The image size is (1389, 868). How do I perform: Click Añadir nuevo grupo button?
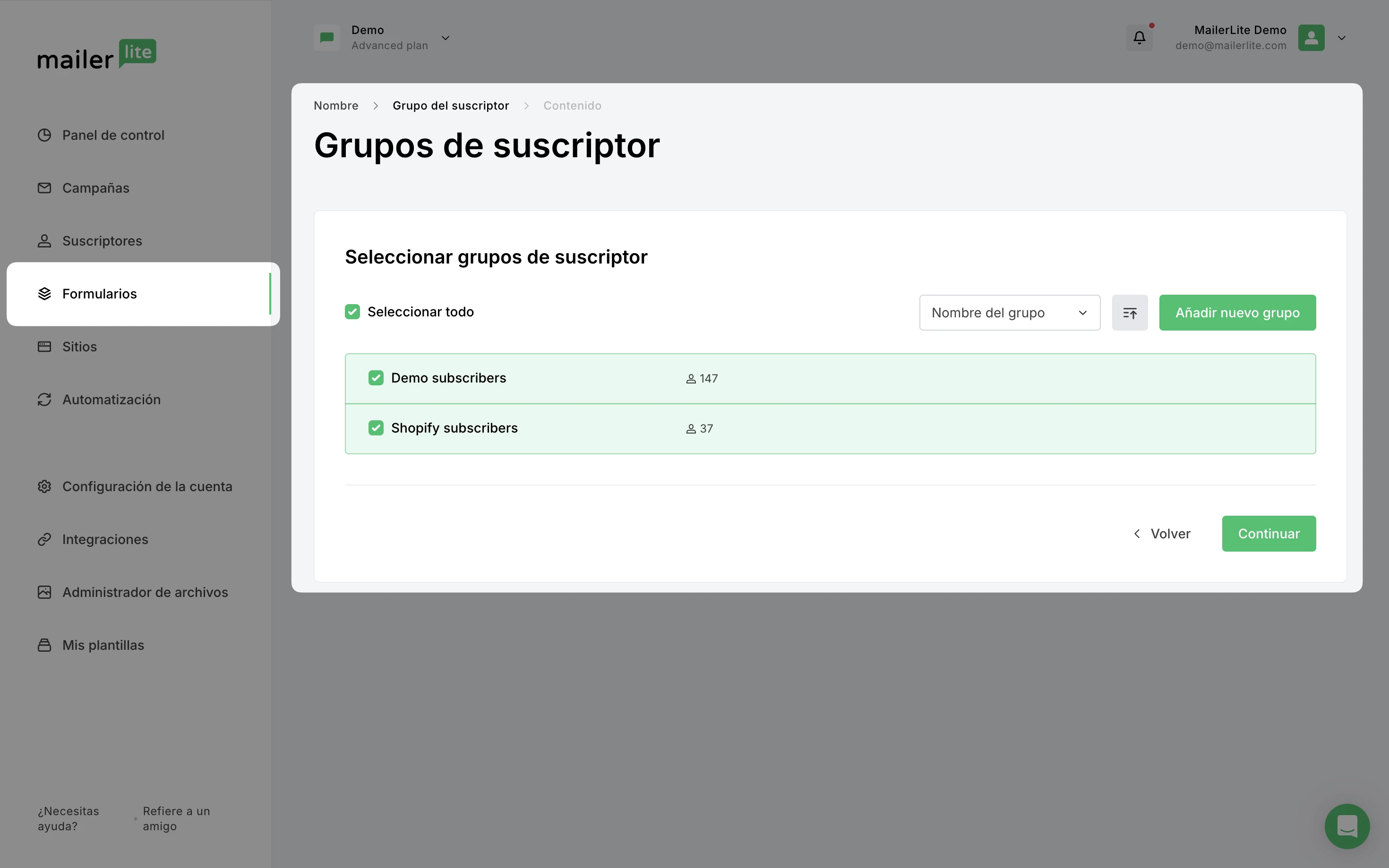tap(1237, 313)
